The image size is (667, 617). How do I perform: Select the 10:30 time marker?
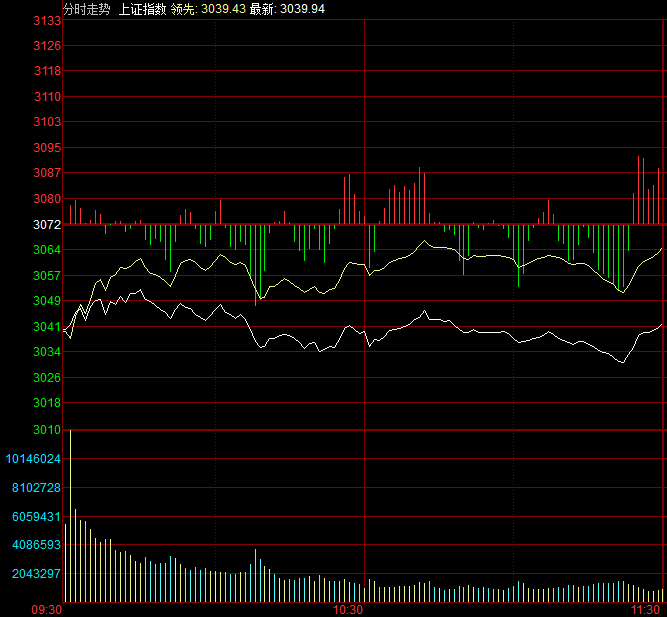(347, 609)
